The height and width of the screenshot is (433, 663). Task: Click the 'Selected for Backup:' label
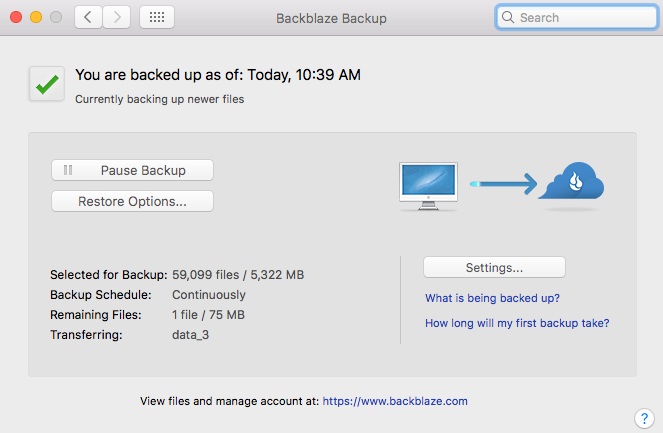pos(109,275)
